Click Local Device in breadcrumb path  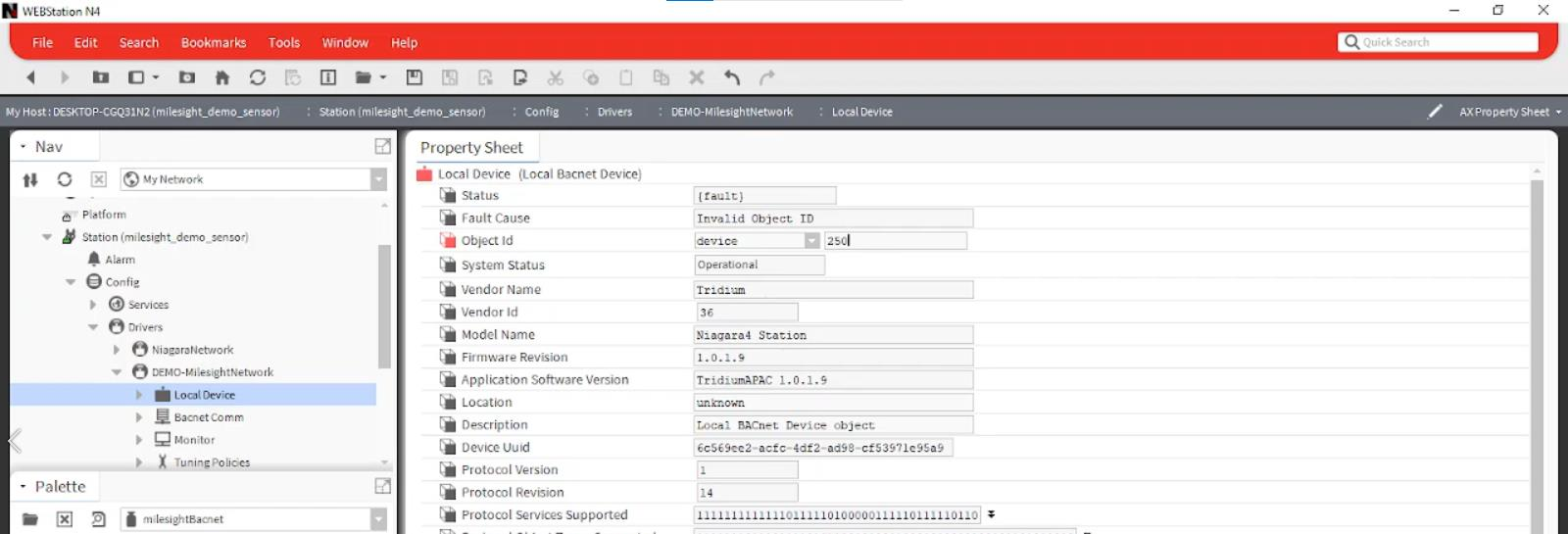click(861, 112)
